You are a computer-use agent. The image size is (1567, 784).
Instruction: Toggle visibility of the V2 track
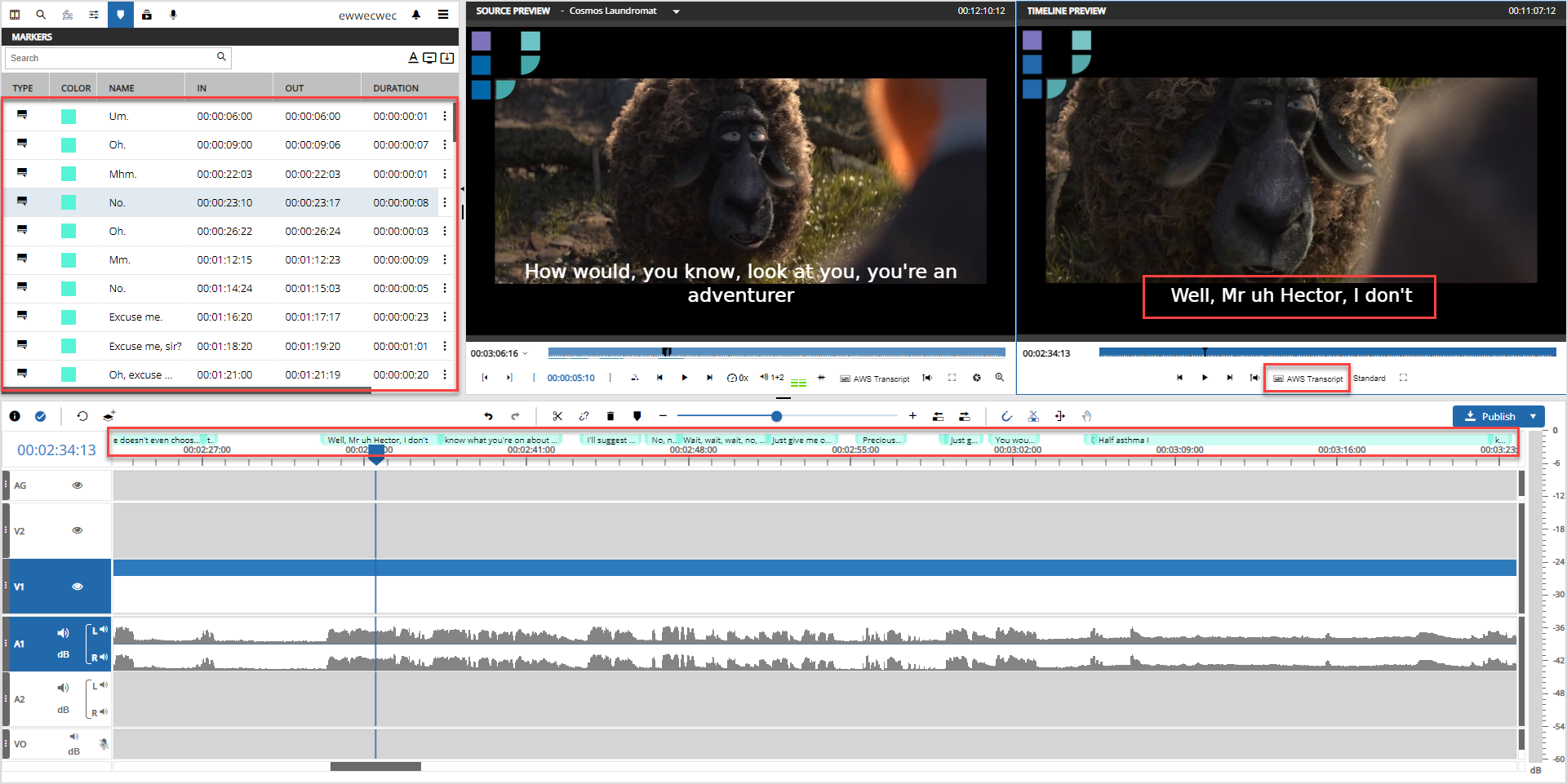pyautogui.click(x=78, y=530)
